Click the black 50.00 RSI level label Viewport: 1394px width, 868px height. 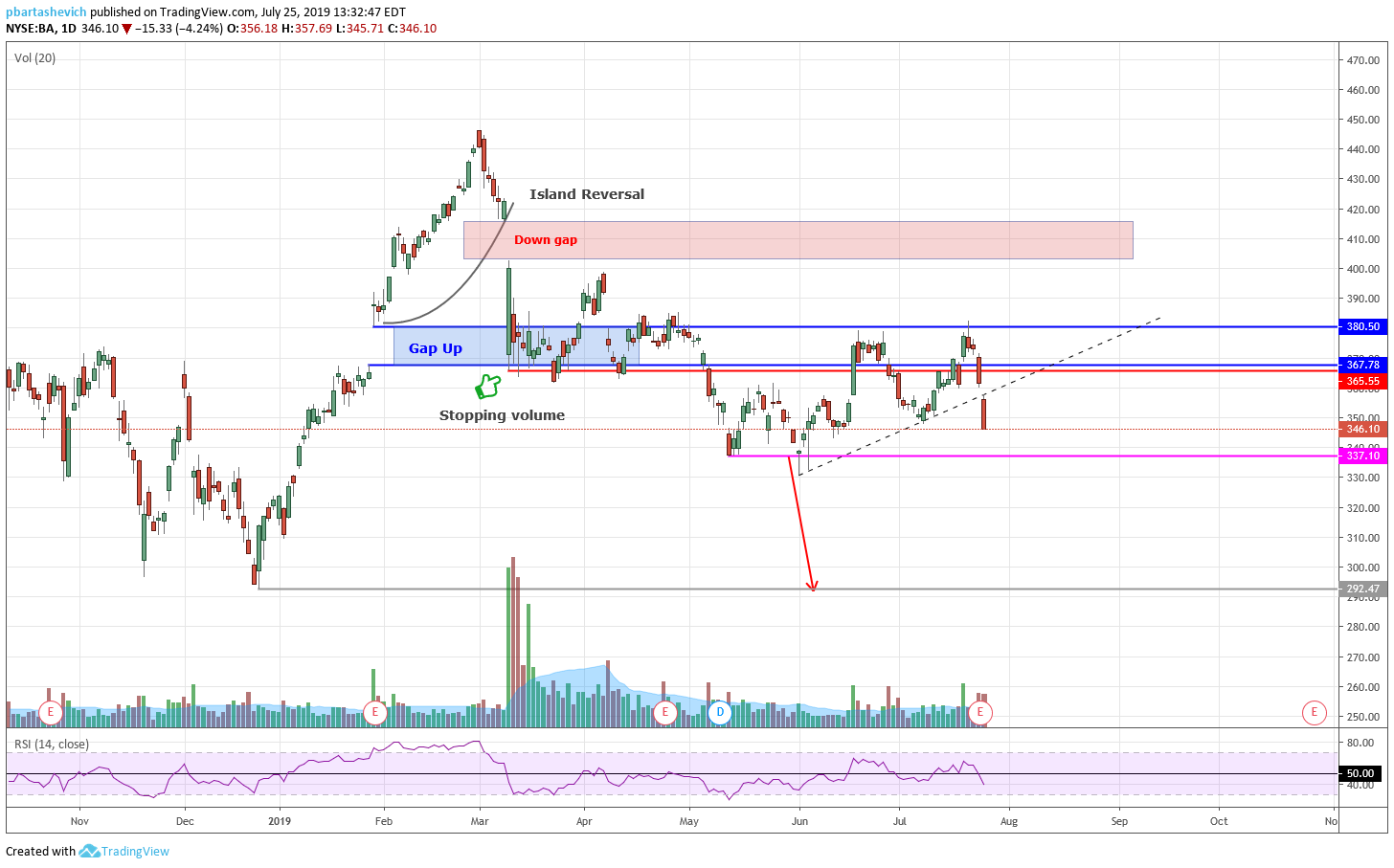point(1360,773)
